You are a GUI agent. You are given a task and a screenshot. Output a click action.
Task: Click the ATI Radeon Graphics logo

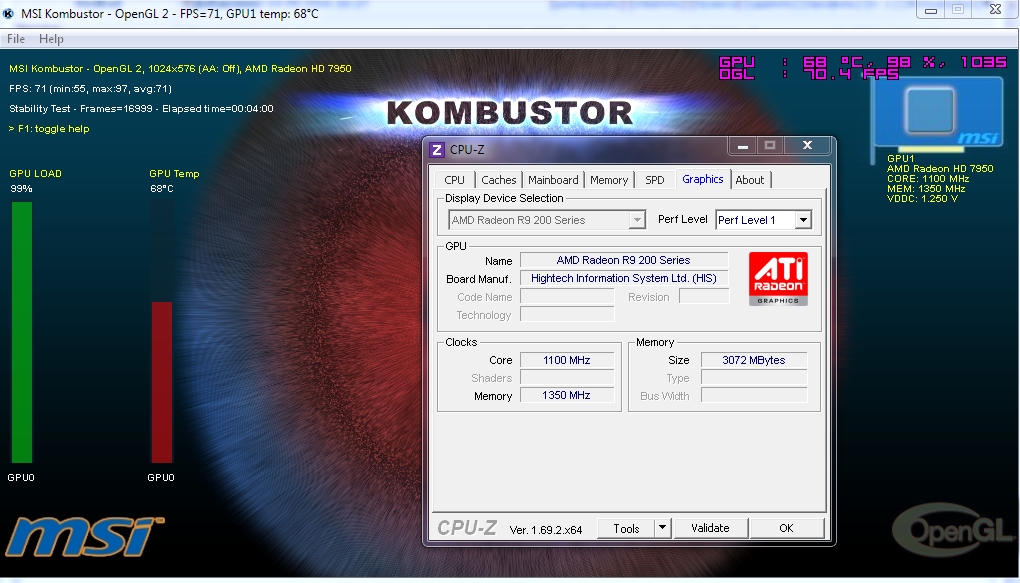point(778,278)
